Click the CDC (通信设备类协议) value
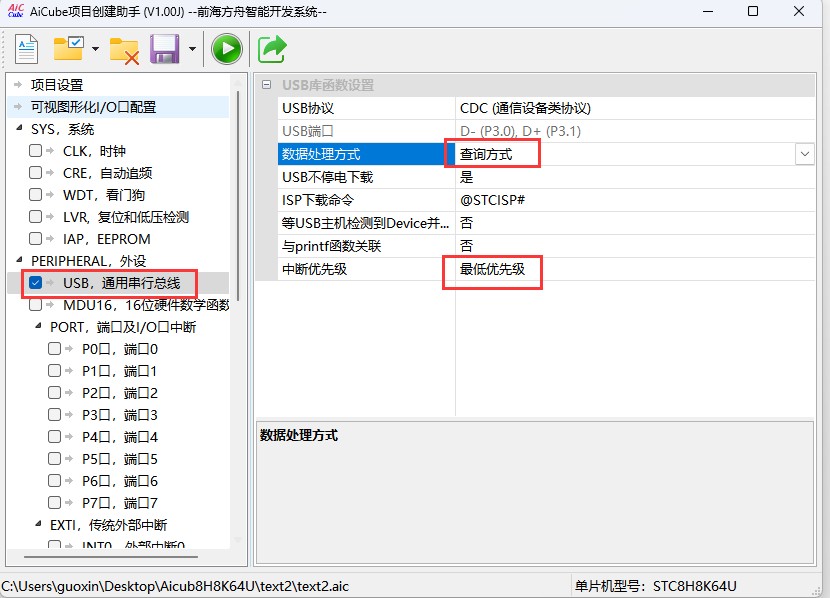 [525, 108]
